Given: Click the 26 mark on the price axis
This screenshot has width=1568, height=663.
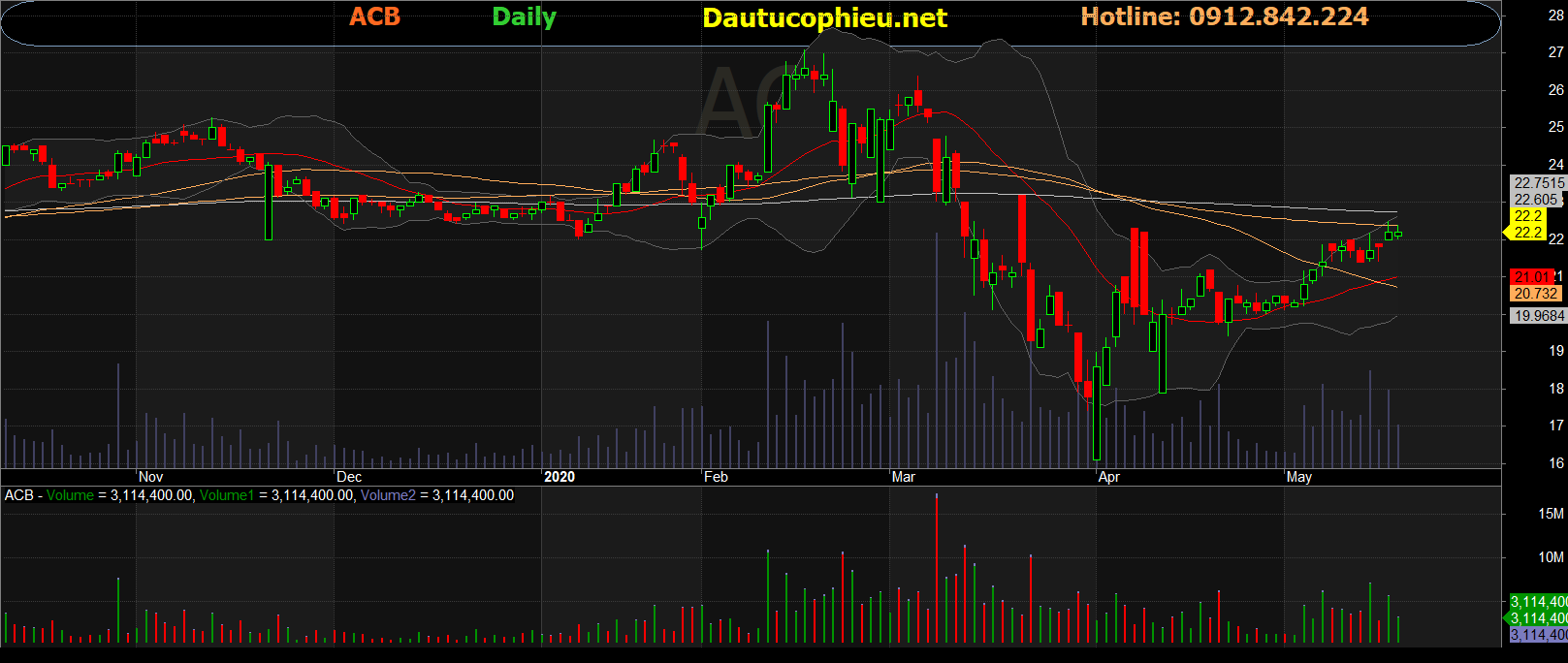Looking at the screenshot, I should [x=1555, y=90].
